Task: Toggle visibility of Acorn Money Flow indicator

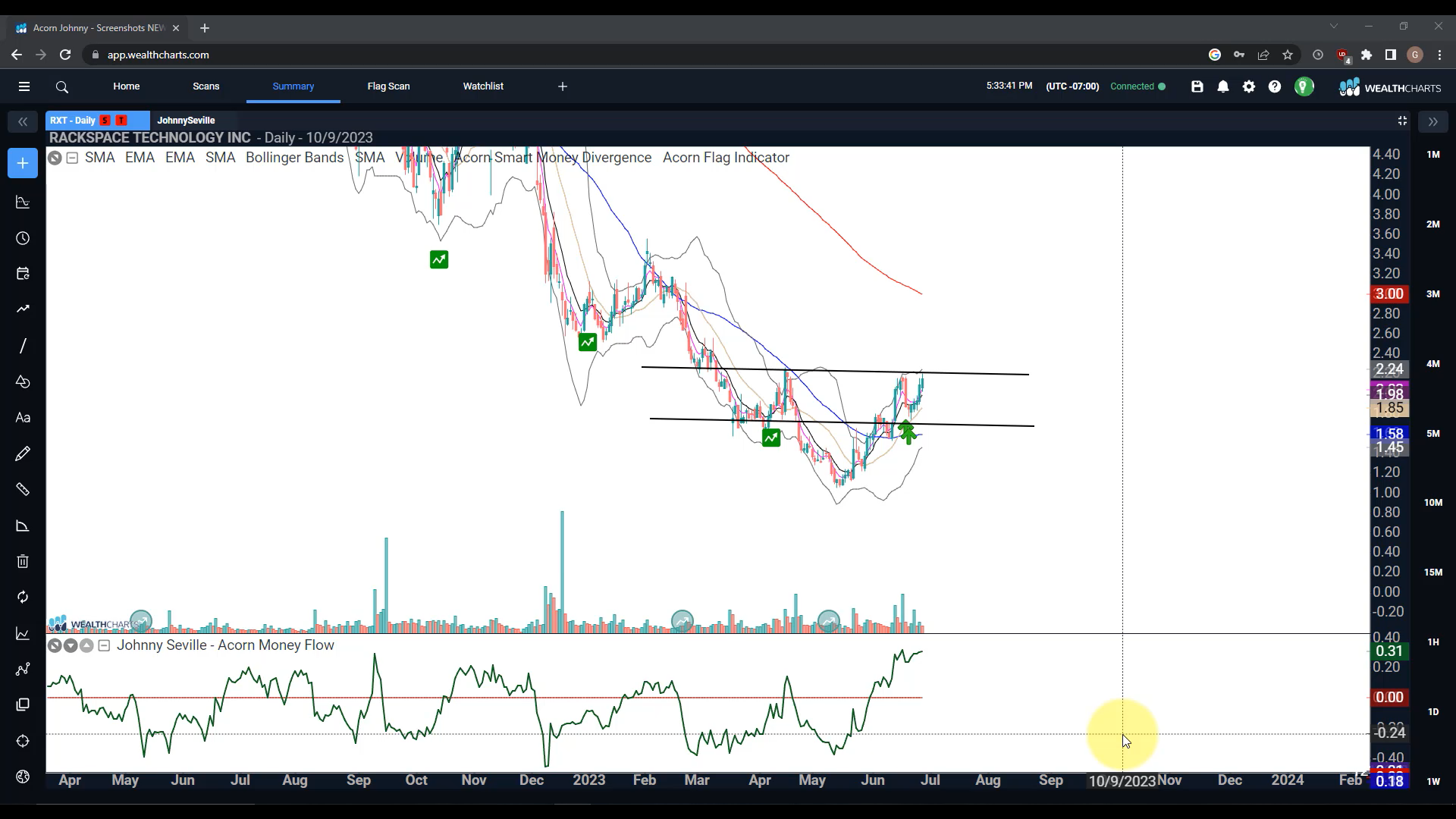Action: [55, 645]
